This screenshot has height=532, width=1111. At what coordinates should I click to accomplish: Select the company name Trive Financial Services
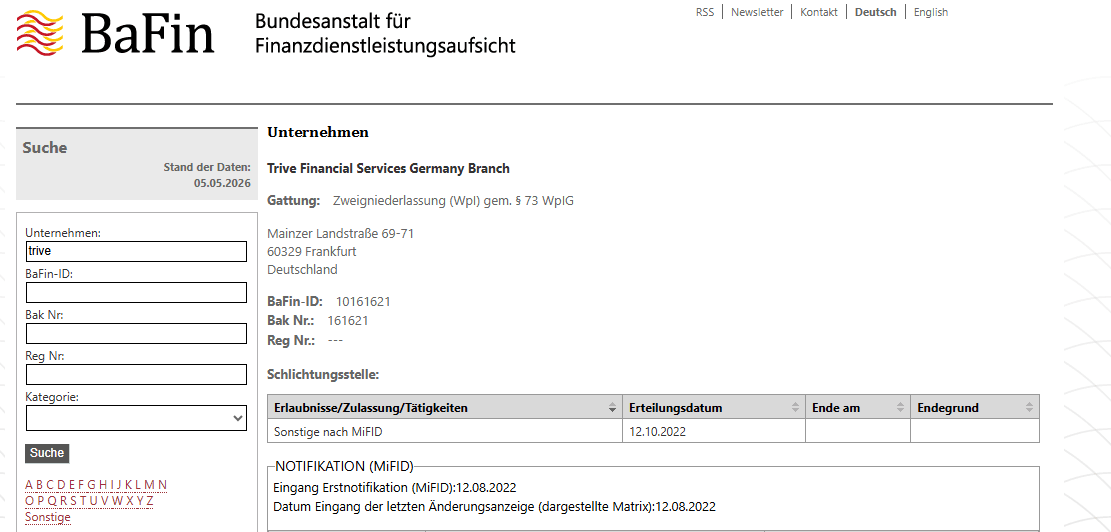coord(388,169)
